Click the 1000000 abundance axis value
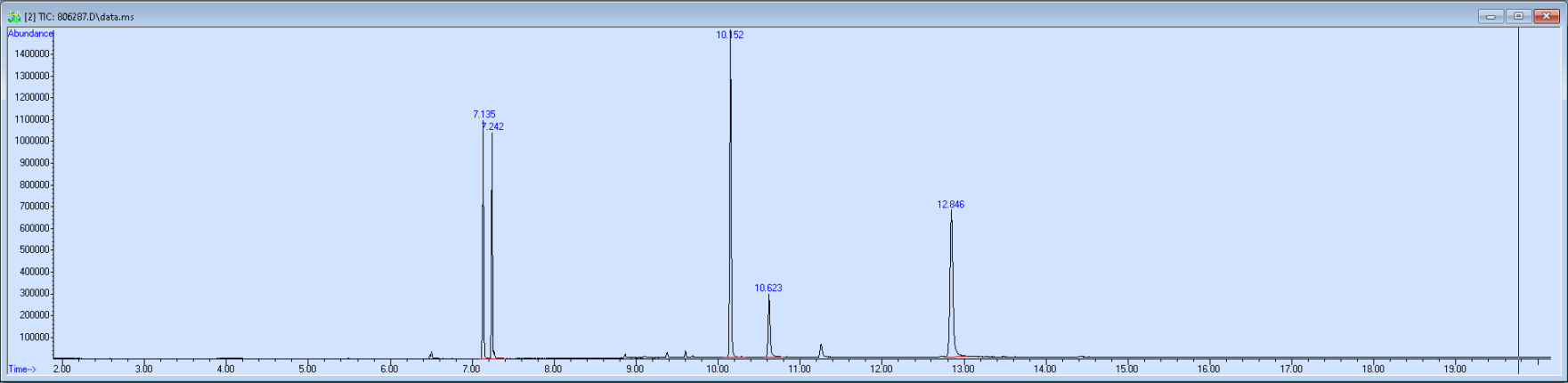The height and width of the screenshot is (383, 1568). coord(31,141)
